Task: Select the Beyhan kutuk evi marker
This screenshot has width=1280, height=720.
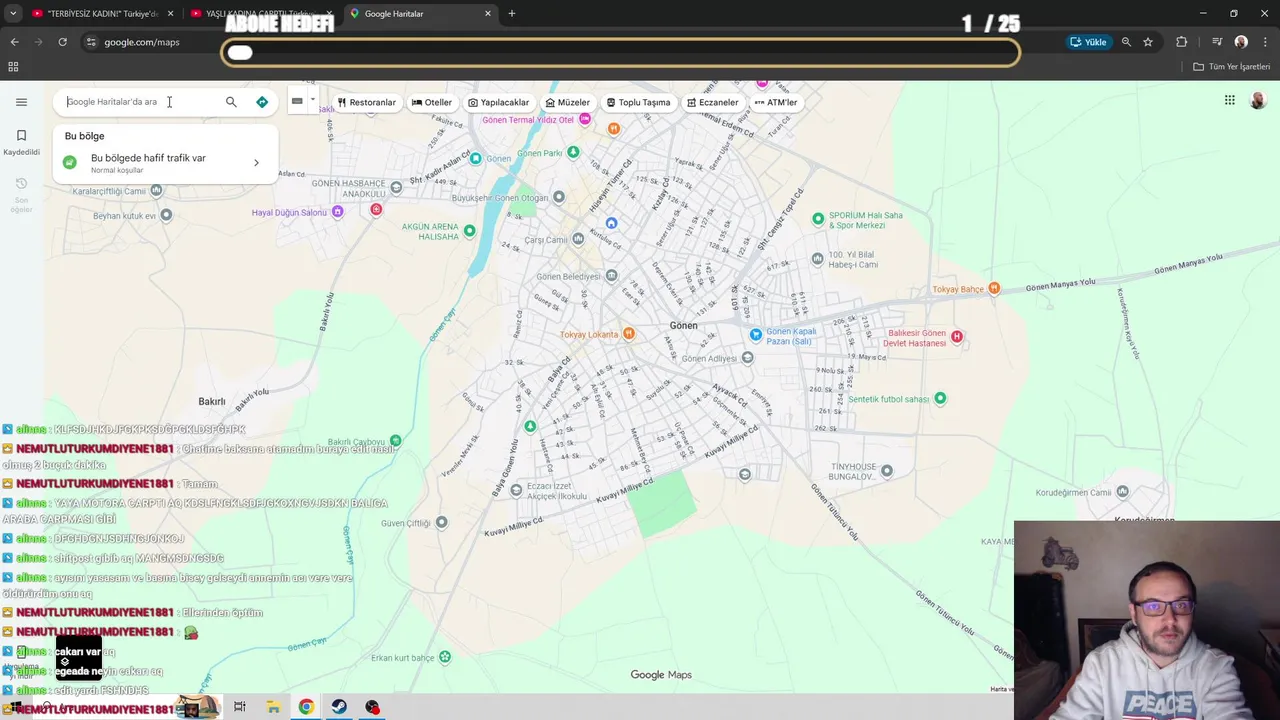Action: coord(166,215)
